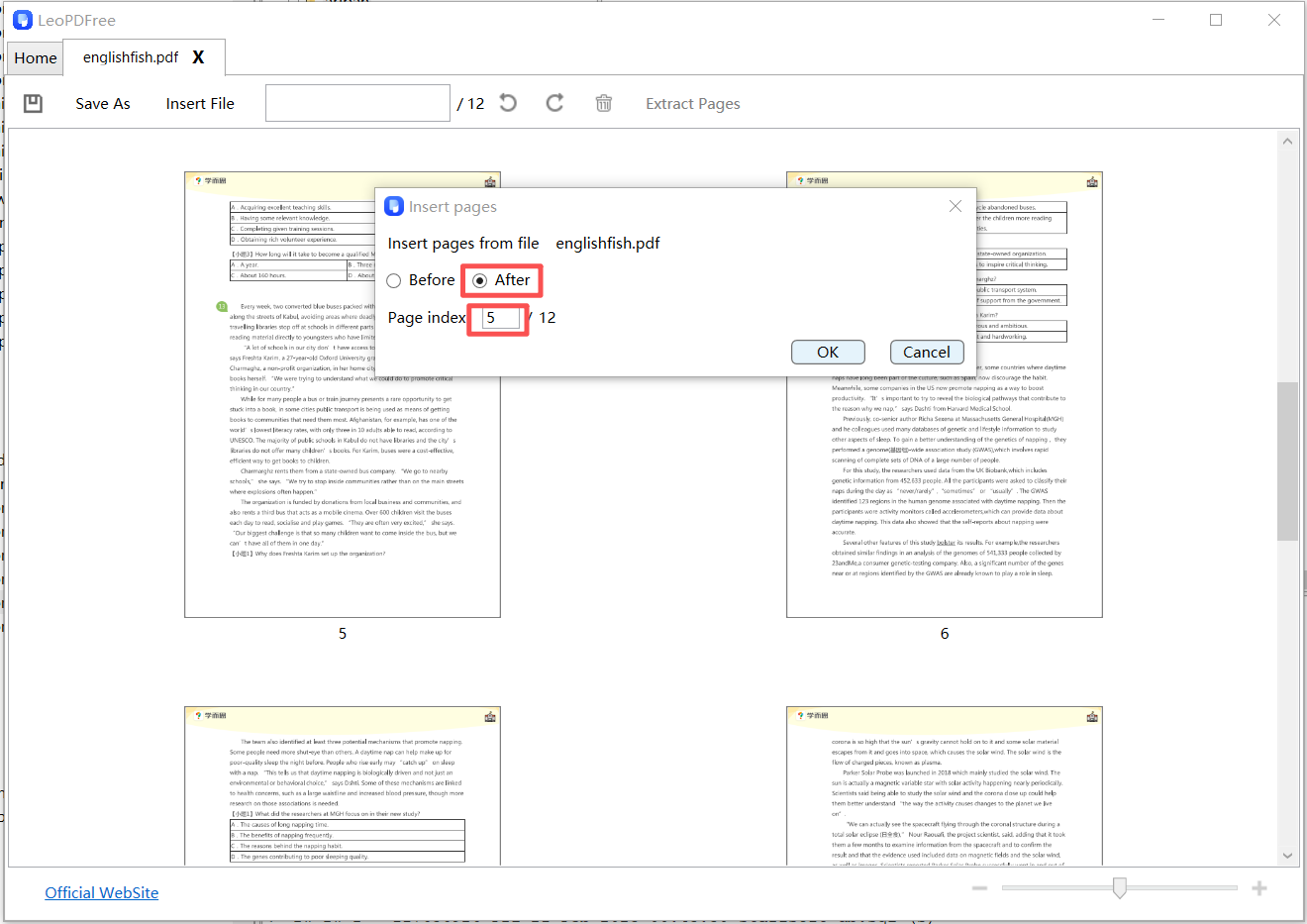Click the Save icon on the toolbar
Viewport: 1307px width, 924px height.
(33, 103)
